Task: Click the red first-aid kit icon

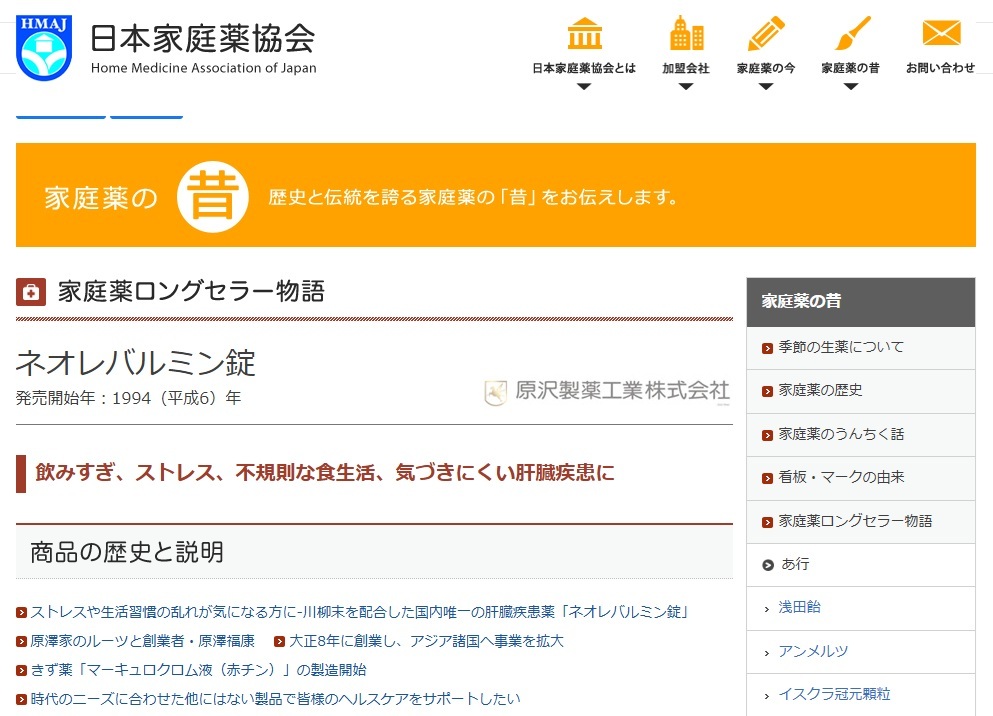Action: 31,292
